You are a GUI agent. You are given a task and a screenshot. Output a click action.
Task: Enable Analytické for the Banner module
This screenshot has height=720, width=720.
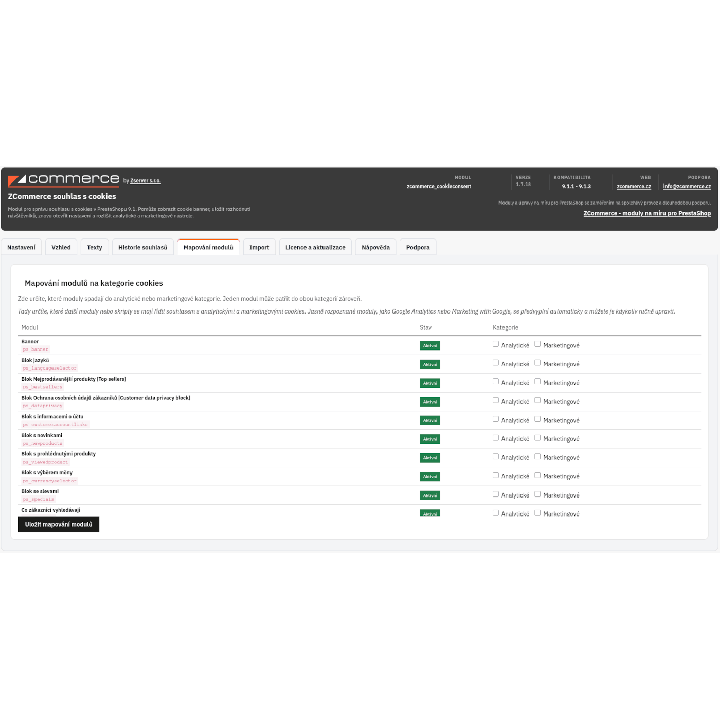point(495,344)
